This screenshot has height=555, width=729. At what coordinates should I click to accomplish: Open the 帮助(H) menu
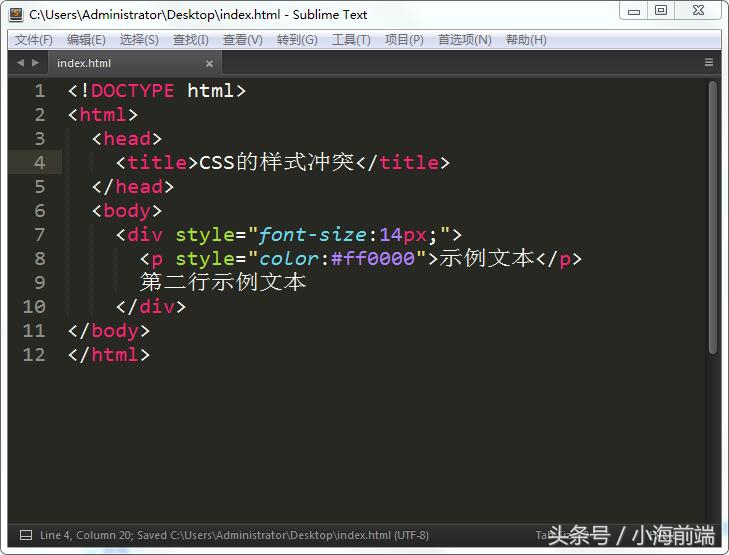(526, 40)
